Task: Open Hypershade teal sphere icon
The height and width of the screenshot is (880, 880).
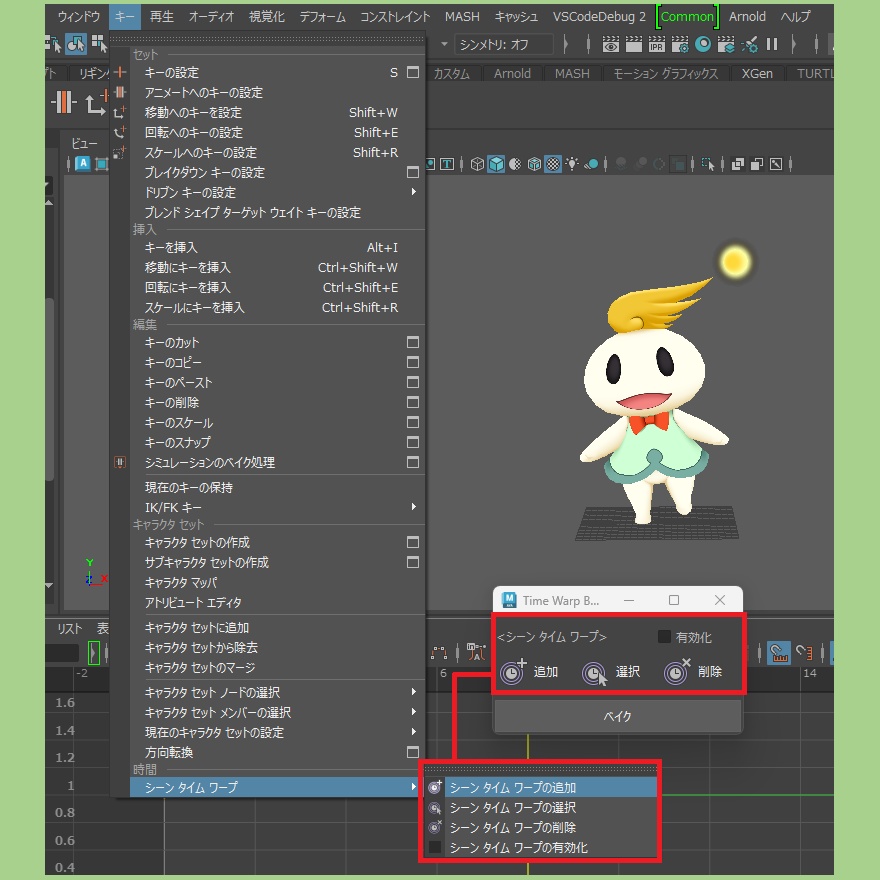Action: point(703,44)
